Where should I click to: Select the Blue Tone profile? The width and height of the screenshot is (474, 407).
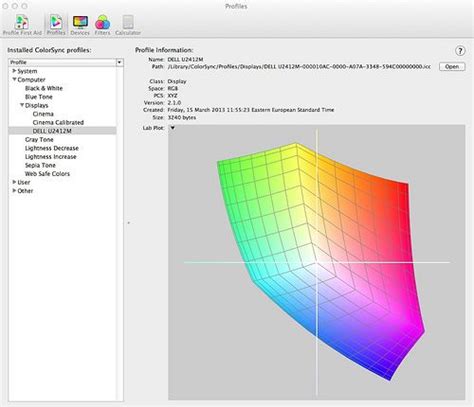coord(39,97)
